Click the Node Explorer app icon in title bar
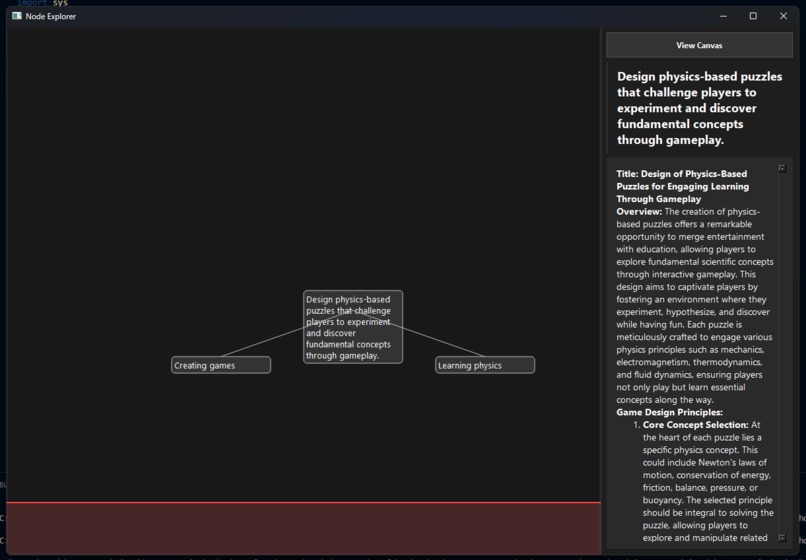The image size is (806, 560). (16, 16)
